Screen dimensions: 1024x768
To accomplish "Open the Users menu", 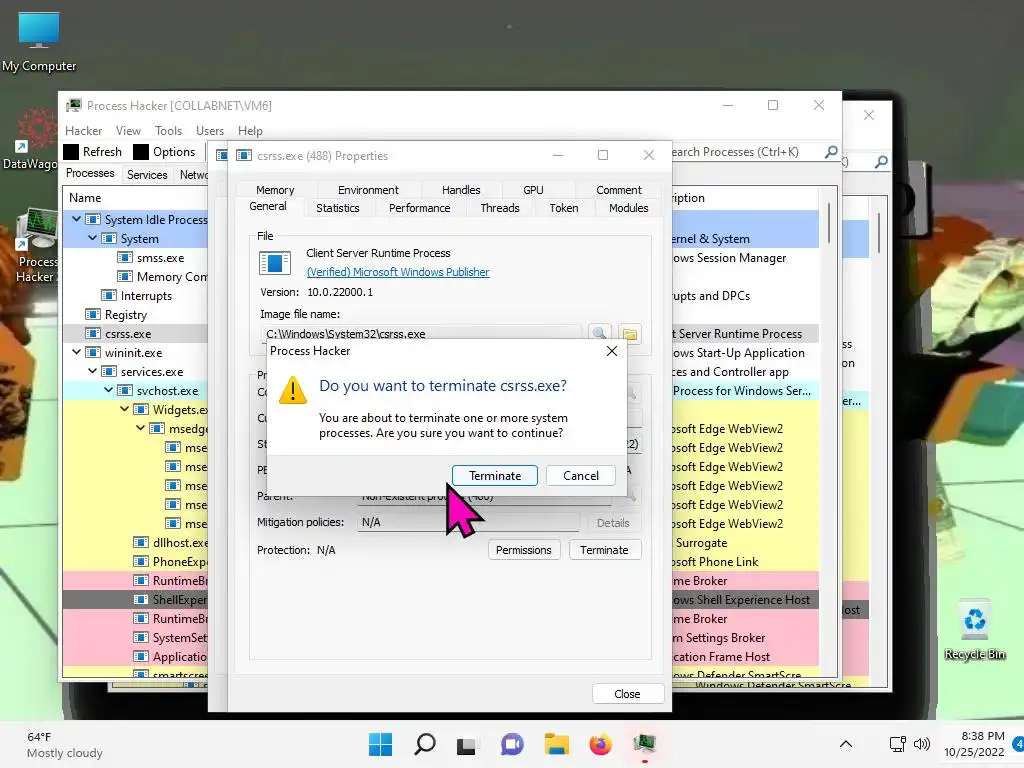I will (x=210, y=131).
